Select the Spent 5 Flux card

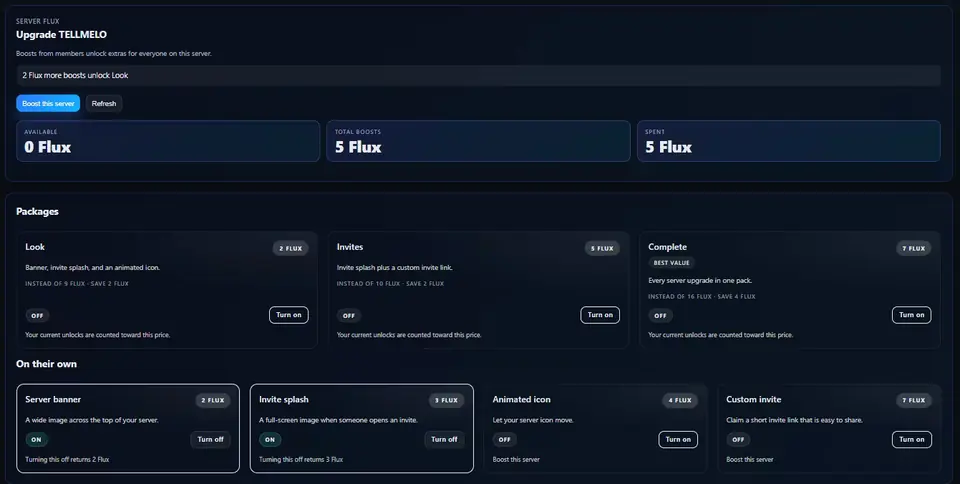click(789, 141)
